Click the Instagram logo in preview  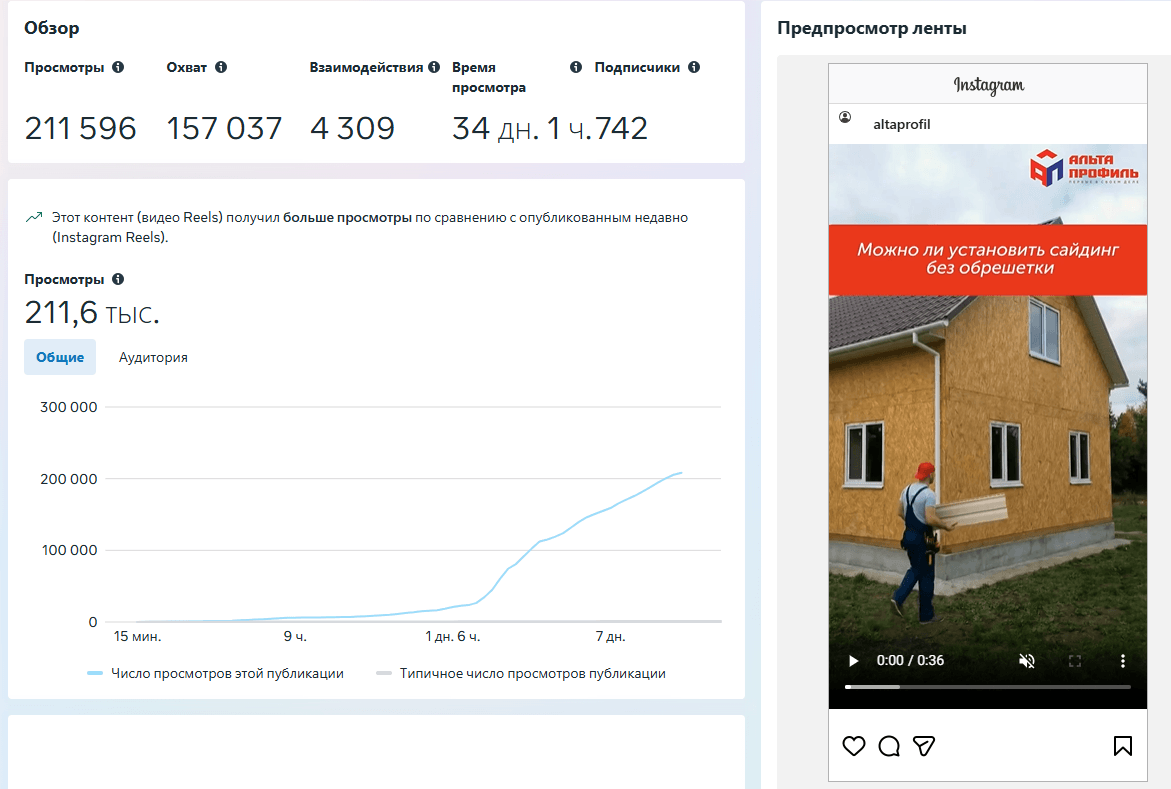pos(988,85)
